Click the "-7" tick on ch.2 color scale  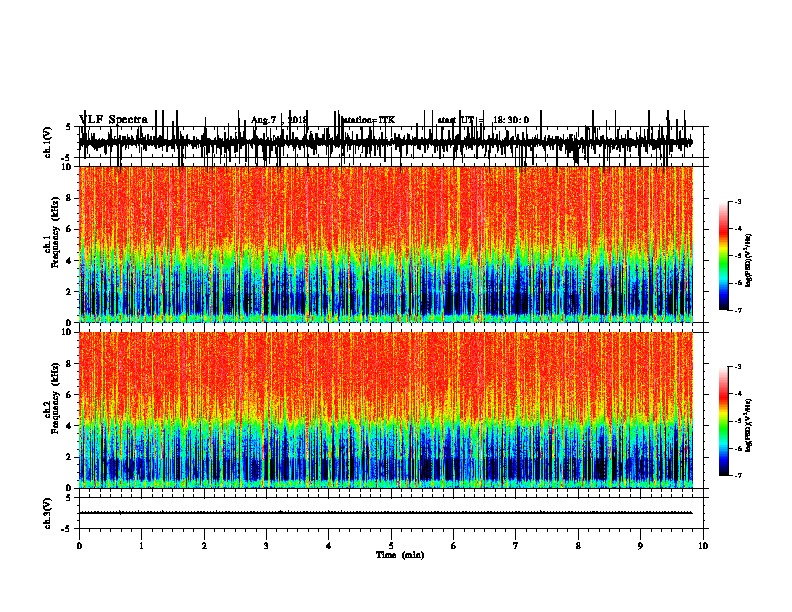[x=738, y=476]
